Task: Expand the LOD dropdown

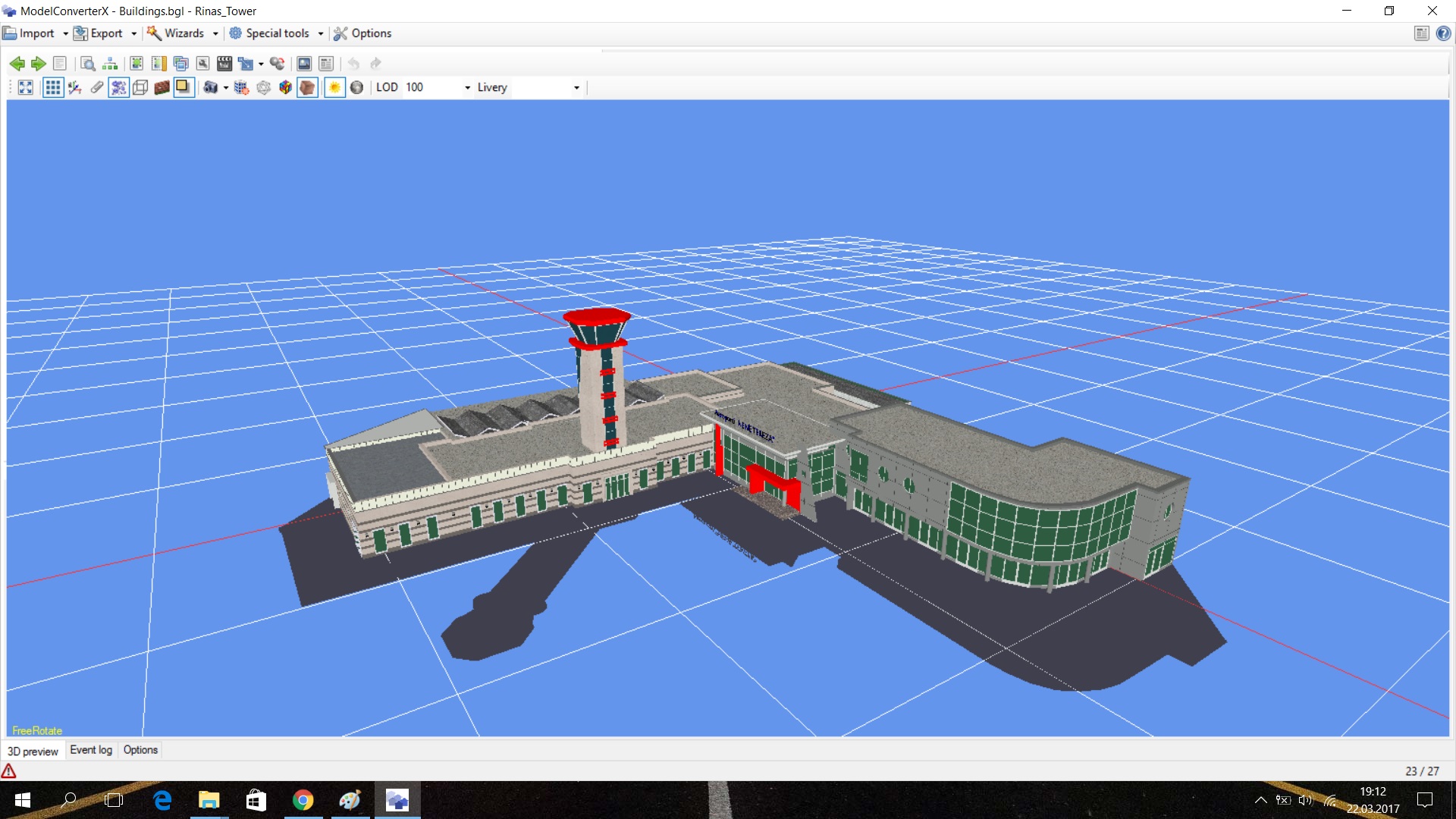Action: [x=467, y=88]
